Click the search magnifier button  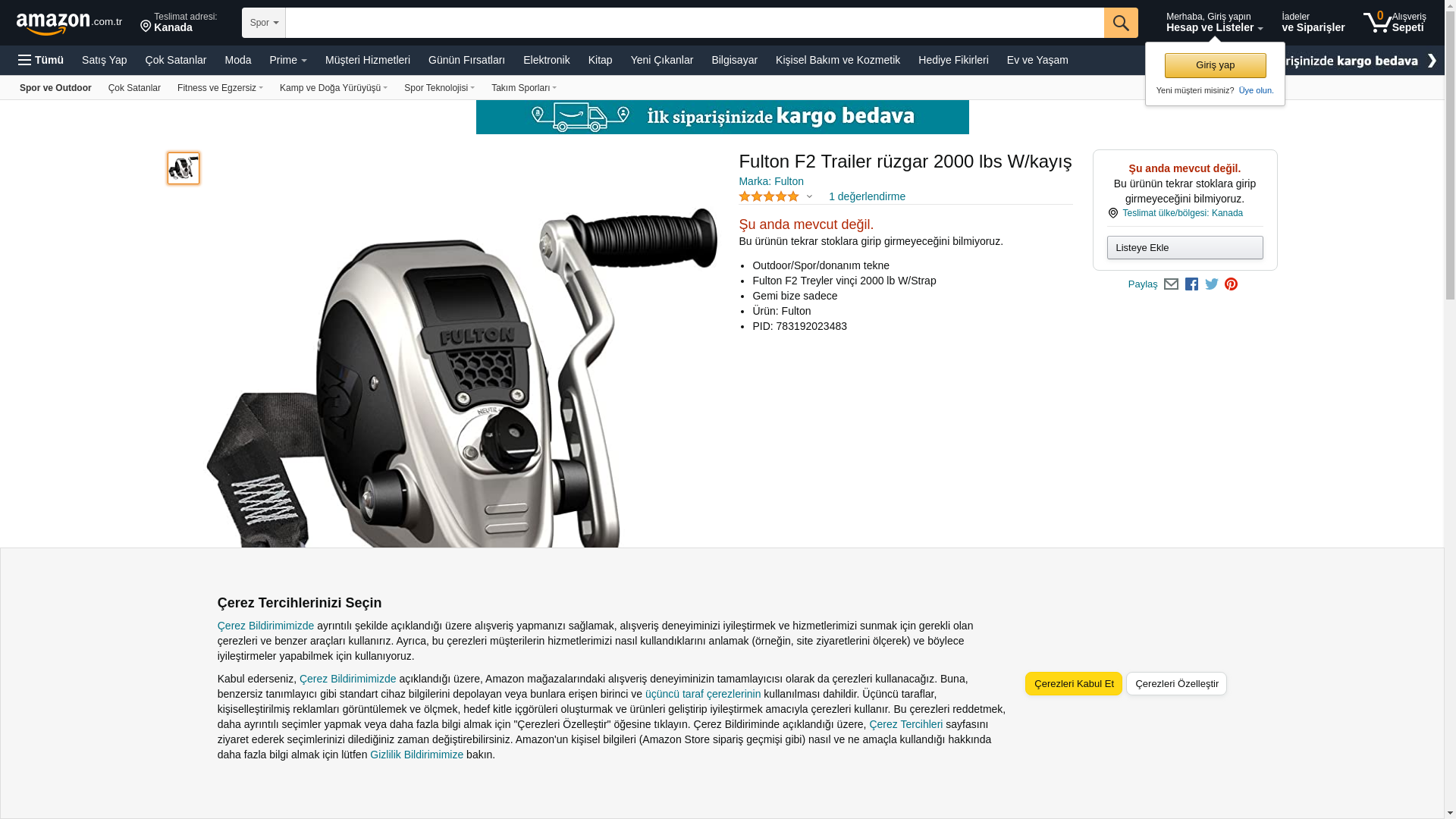click(x=1121, y=23)
